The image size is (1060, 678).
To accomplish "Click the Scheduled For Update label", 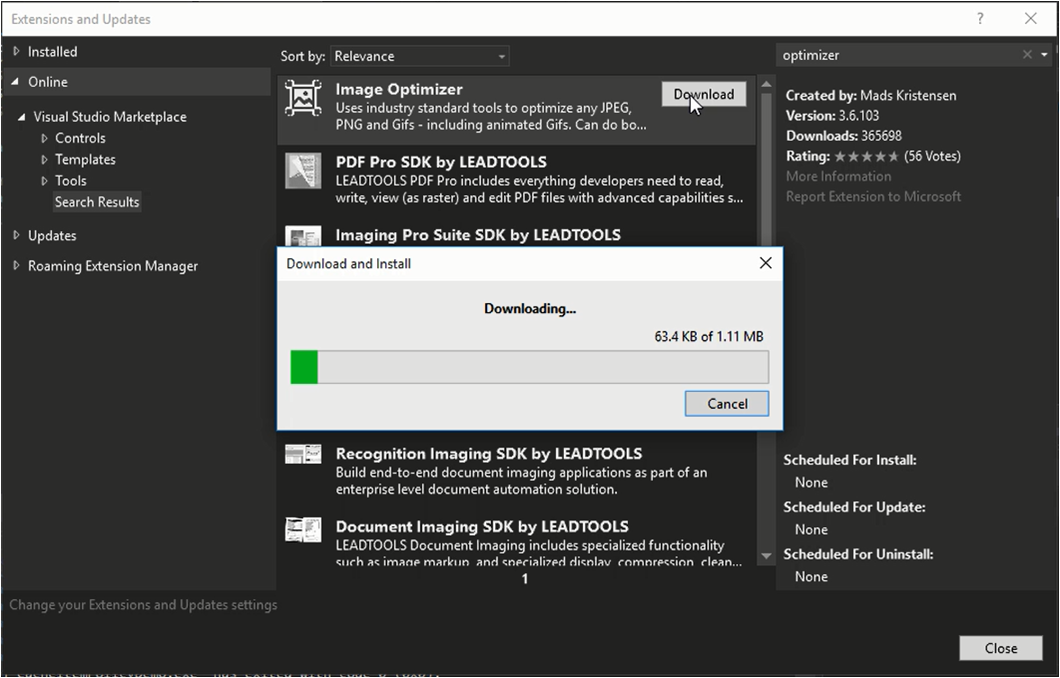I will [x=854, y=507].
